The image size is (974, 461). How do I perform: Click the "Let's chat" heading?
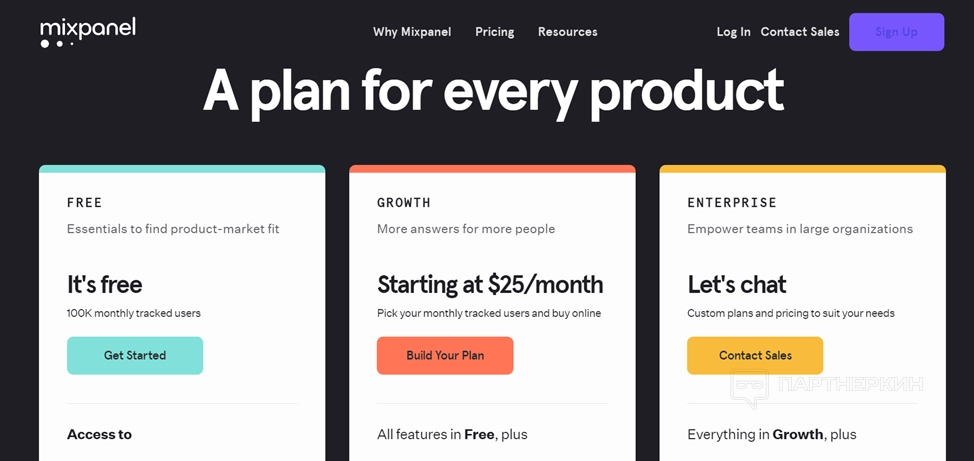click(x=737, y=284)
